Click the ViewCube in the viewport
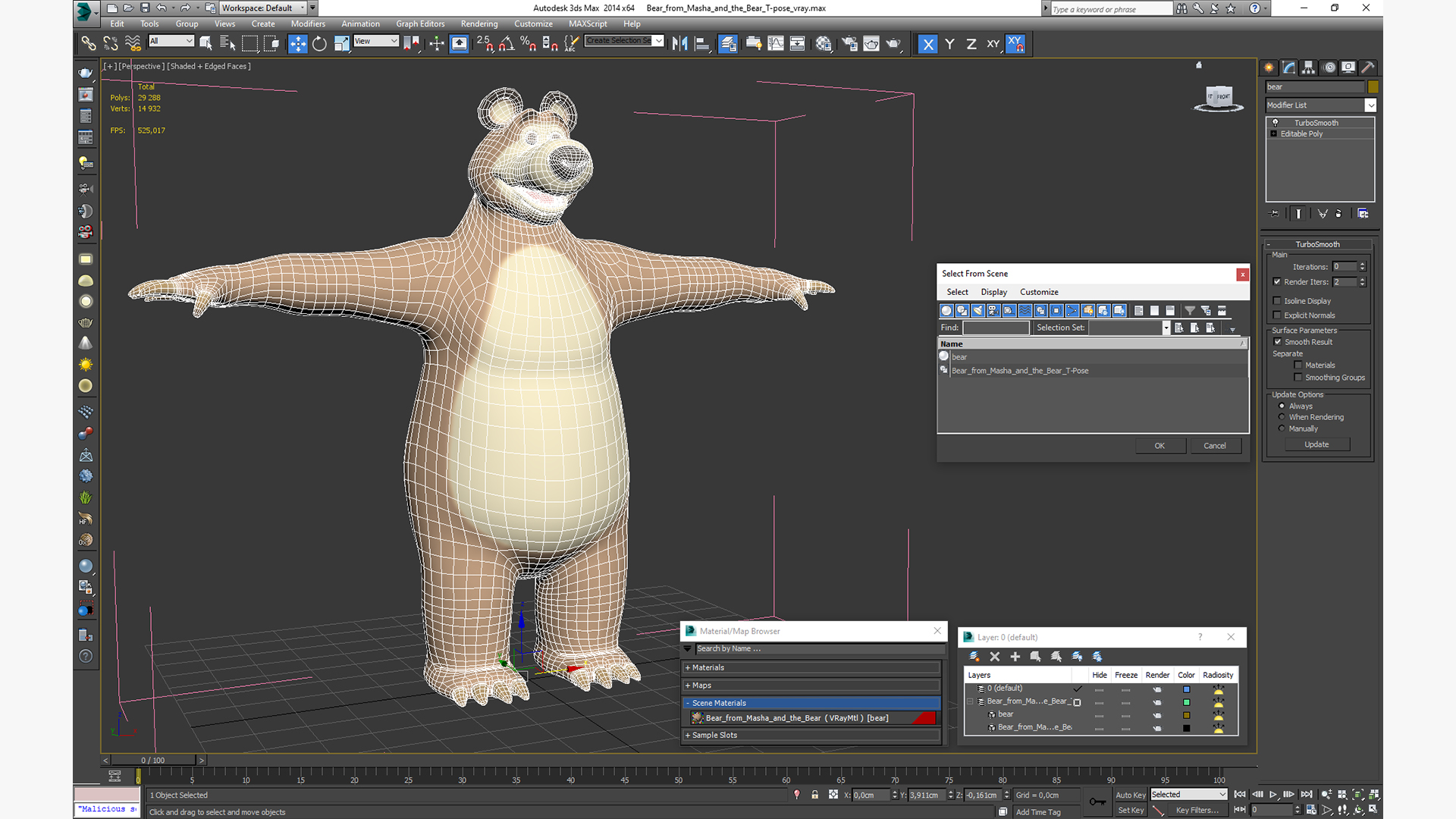 click(x=1219, y=98)
